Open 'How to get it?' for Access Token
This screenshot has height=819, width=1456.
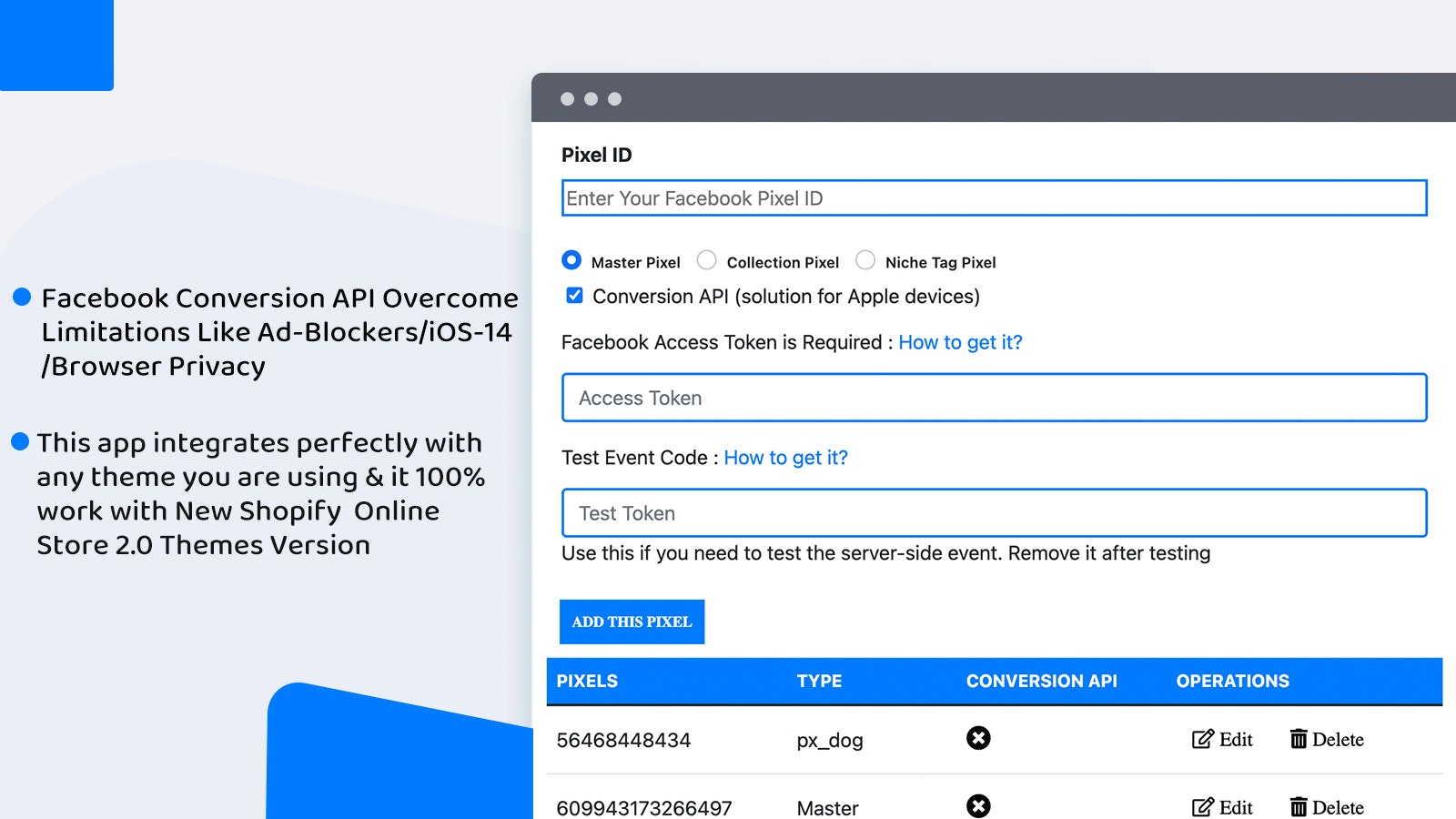pyautogui.click(x=960, y=342)
